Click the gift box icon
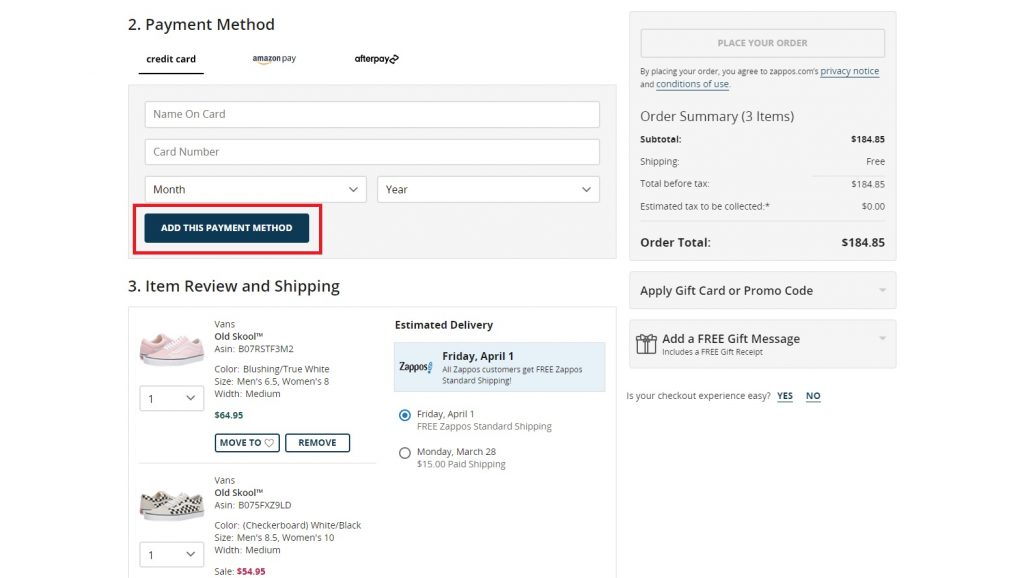 (x=646, y=344)
